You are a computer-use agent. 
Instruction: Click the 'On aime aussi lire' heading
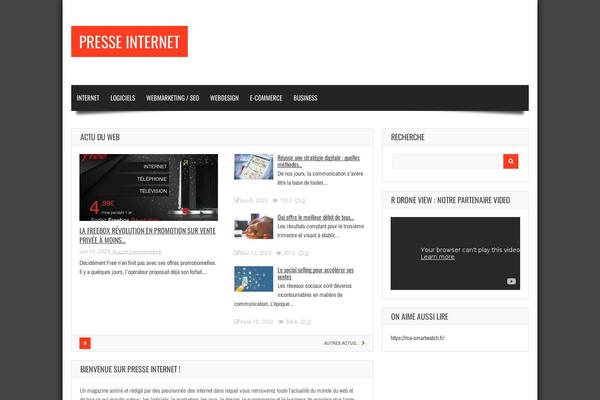[419, 317]
